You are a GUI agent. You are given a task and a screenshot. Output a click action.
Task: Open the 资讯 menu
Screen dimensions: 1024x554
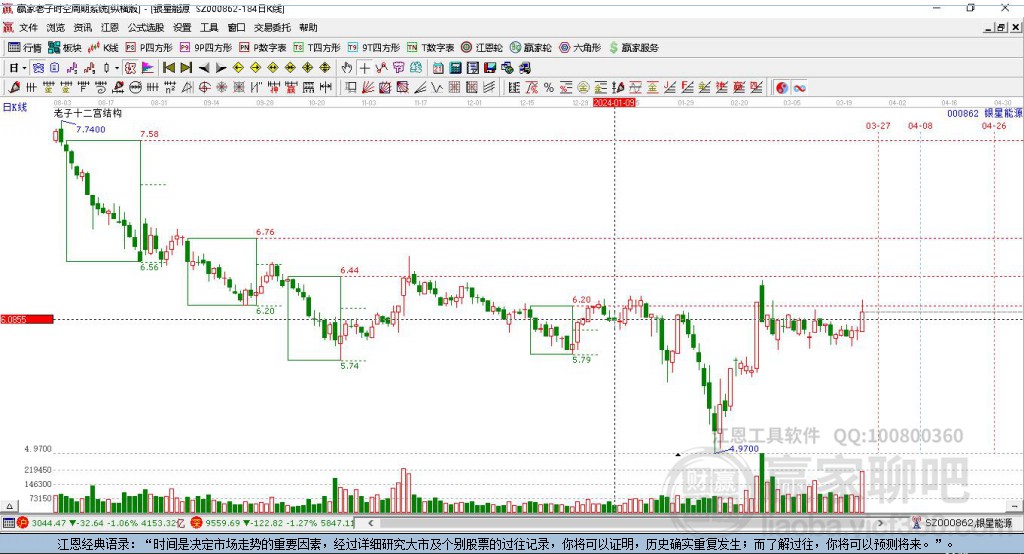[83, 27]
